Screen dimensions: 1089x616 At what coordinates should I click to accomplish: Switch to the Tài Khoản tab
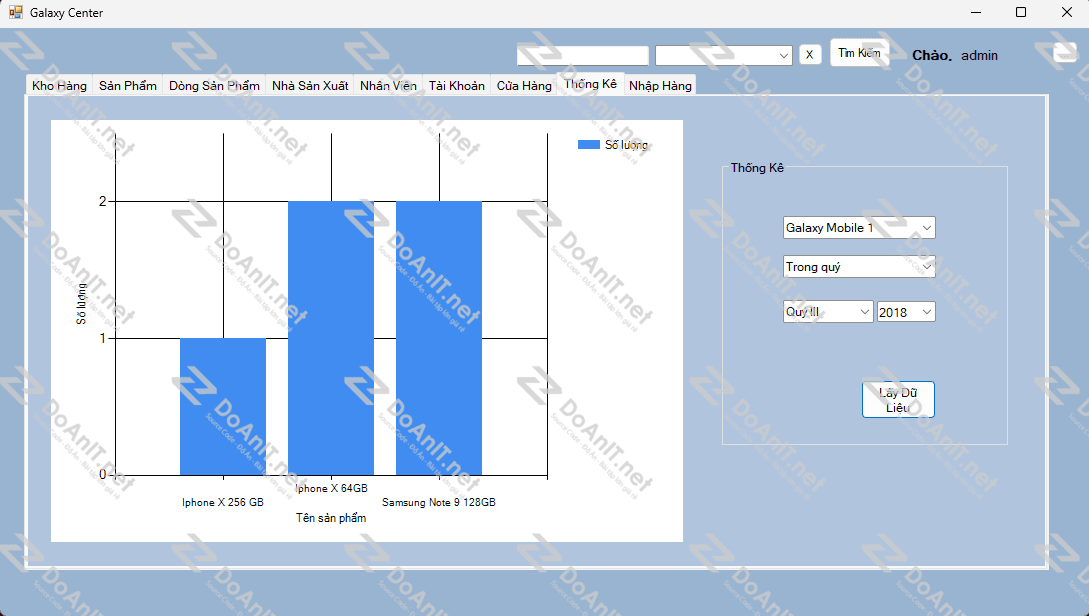[456, 85]
